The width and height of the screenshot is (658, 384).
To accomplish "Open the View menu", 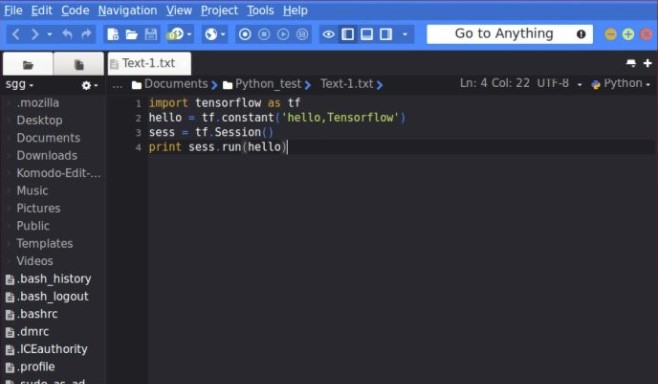I will pos(179,10).
